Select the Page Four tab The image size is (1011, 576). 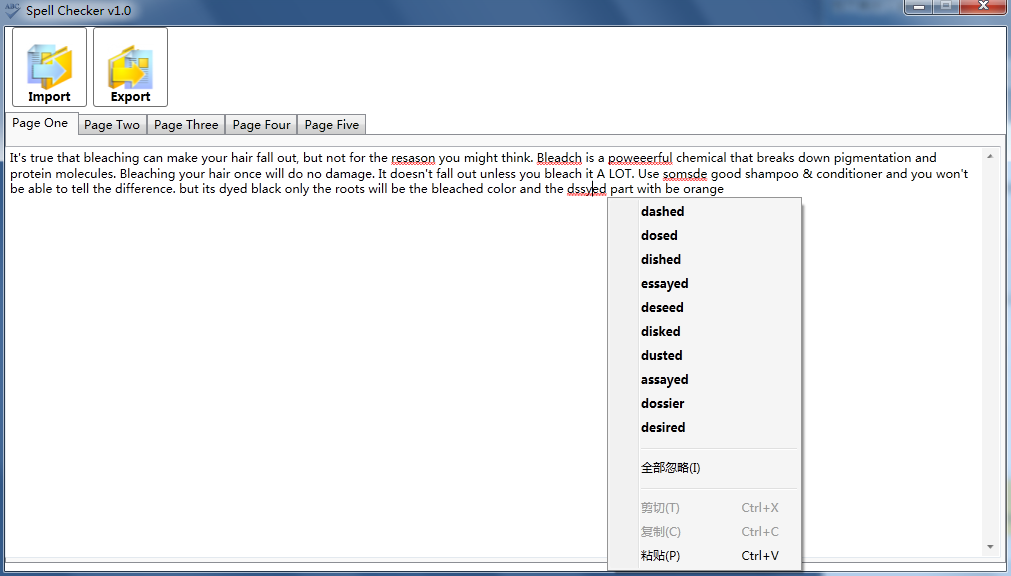pos(261,125)
